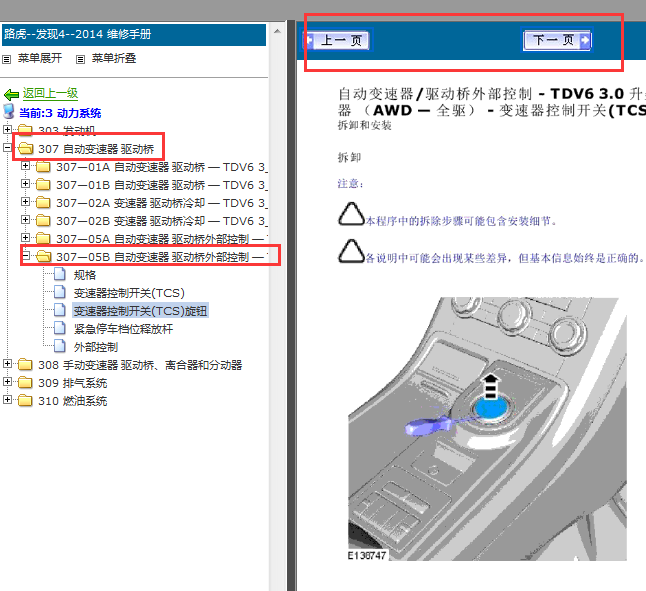Screen dimensions: 646x591
Task: Click the 307—02A folder icon
Action: [x=43, y=203]
